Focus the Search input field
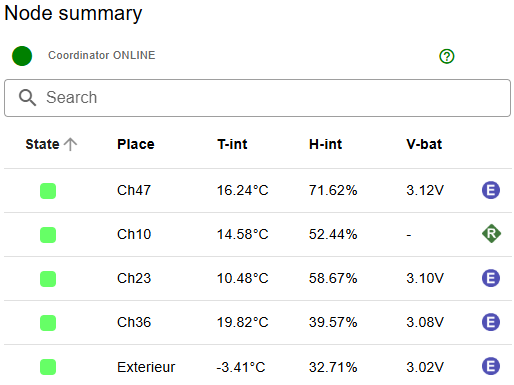Screen dimensions: 514x385 pos(257,98)
